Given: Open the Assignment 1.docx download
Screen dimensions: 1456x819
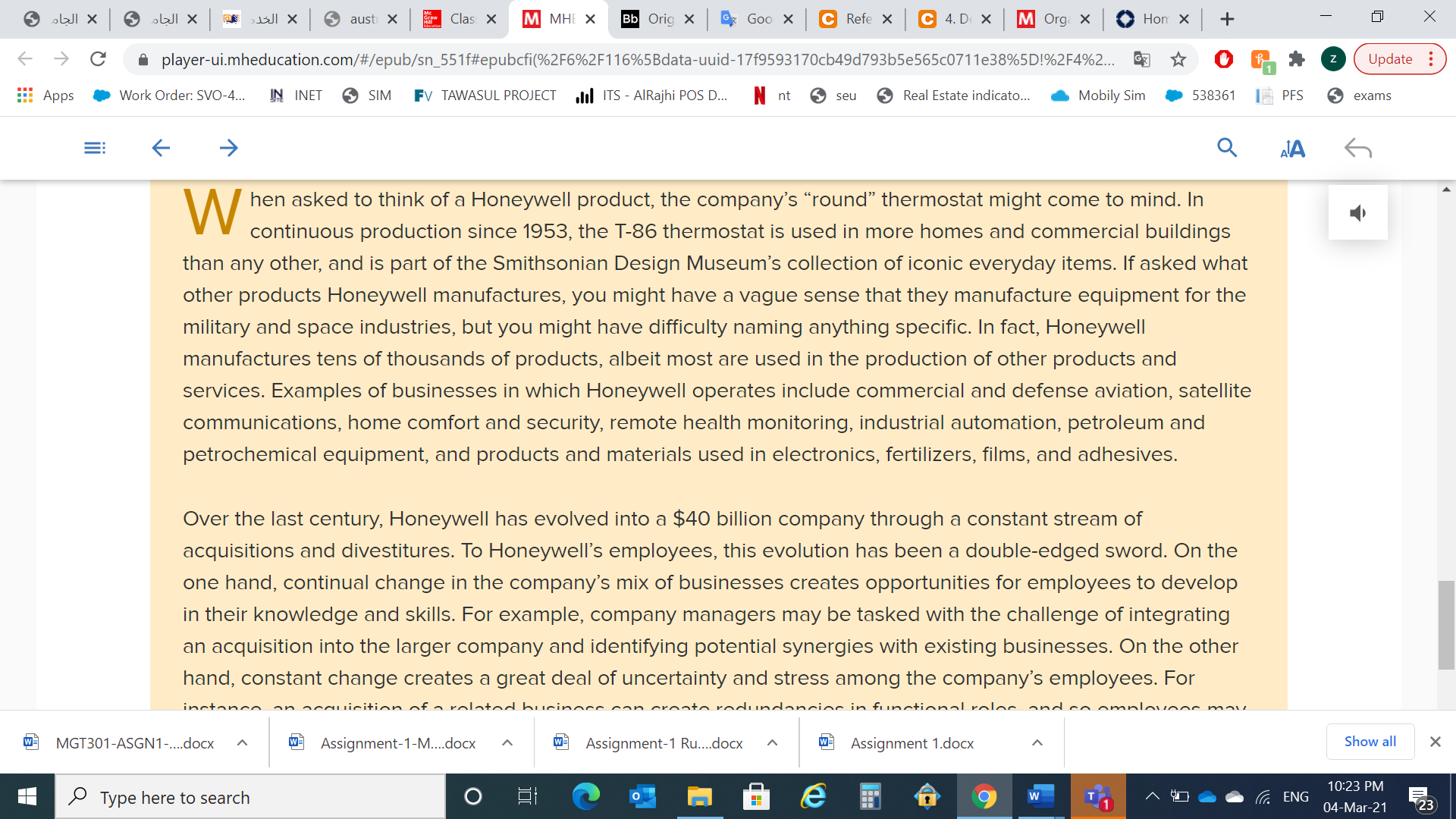Looking at the screenshot, I should pyautogui.click(x=899, y=743).
